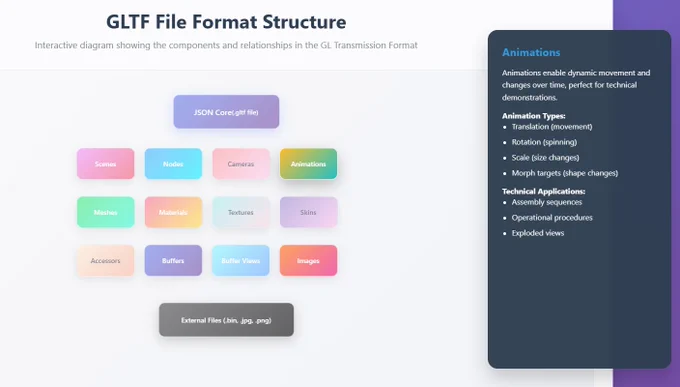The height and width of the screenshot is (387, 680).
Task: Click the Skins component box
Action: pos(308,212)
